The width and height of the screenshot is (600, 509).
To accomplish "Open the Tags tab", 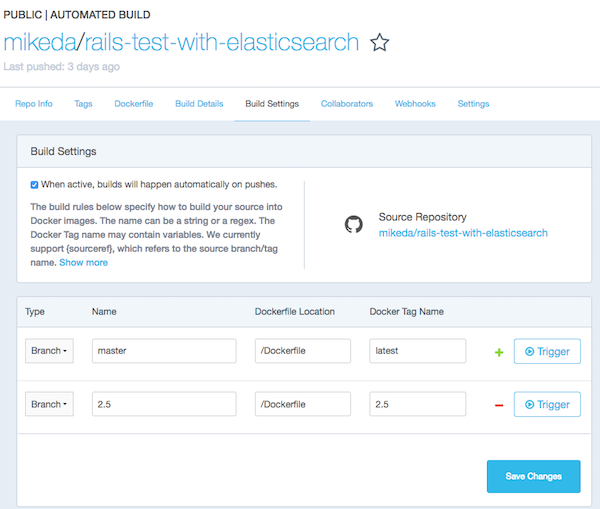I will (83, 104).
